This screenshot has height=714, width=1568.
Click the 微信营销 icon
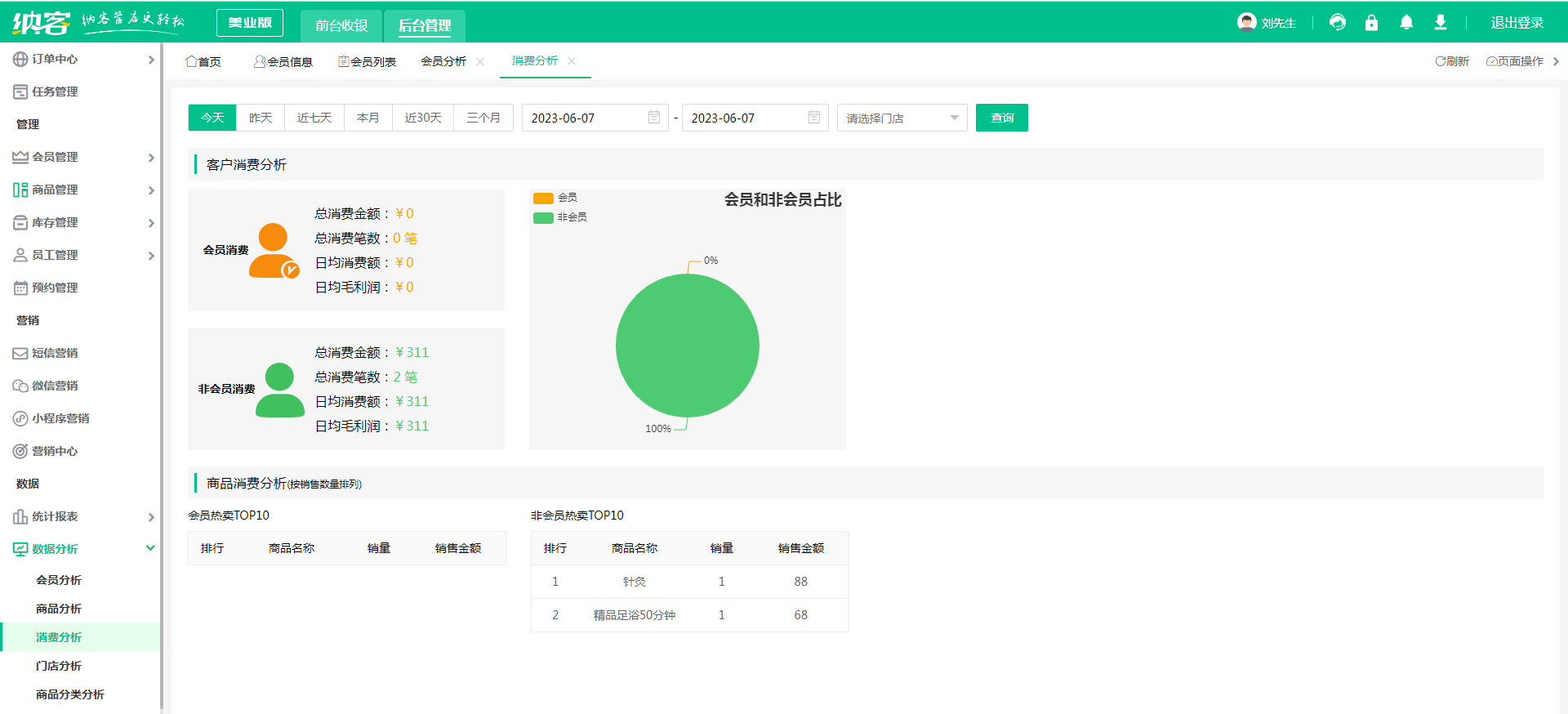(x=20, y=386)
